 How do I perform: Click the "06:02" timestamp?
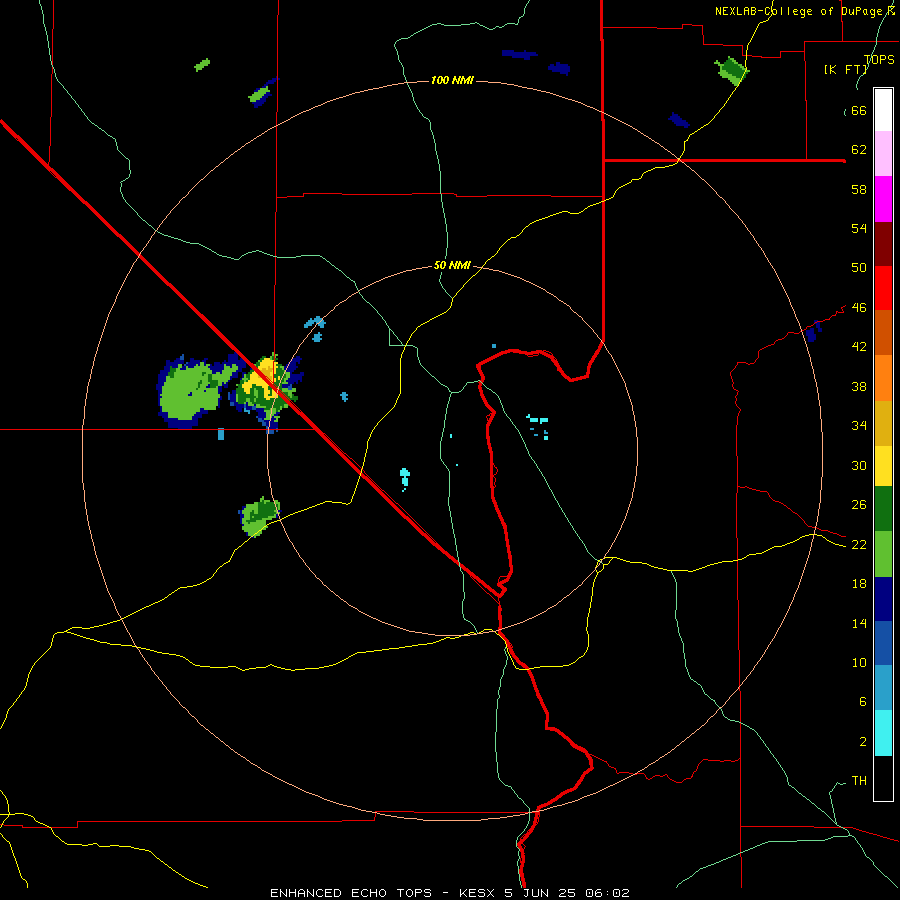pos(607,893)
